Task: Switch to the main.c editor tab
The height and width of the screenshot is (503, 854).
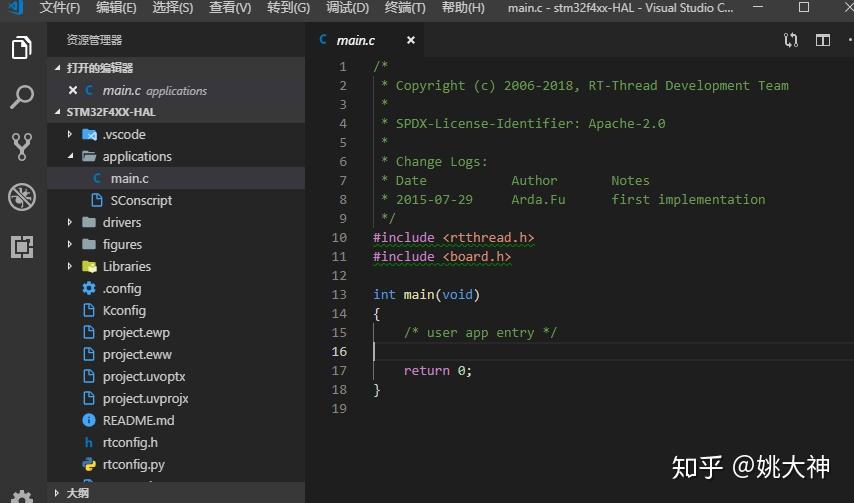Action: (x=364, y=40)
